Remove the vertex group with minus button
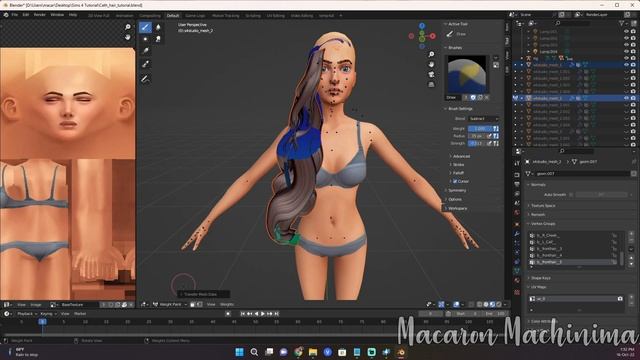 [x=631, y=241]
